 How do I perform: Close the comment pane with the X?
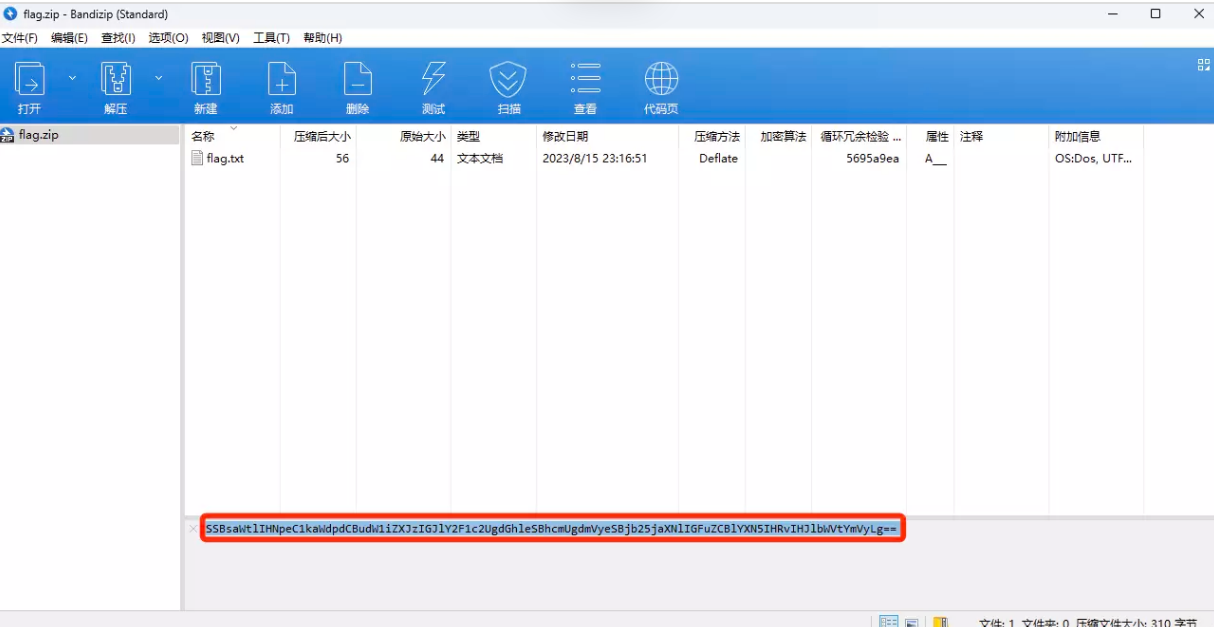193,528
